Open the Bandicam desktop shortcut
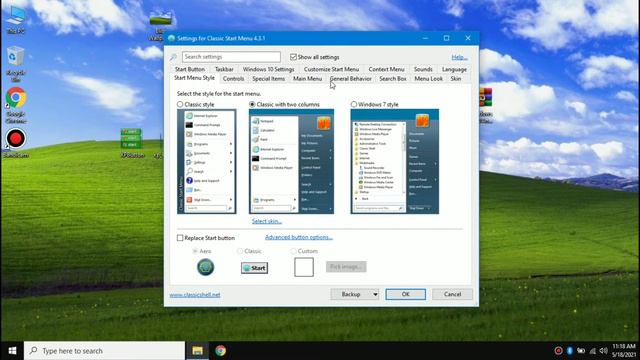The image size is (640, 360). 16,143
